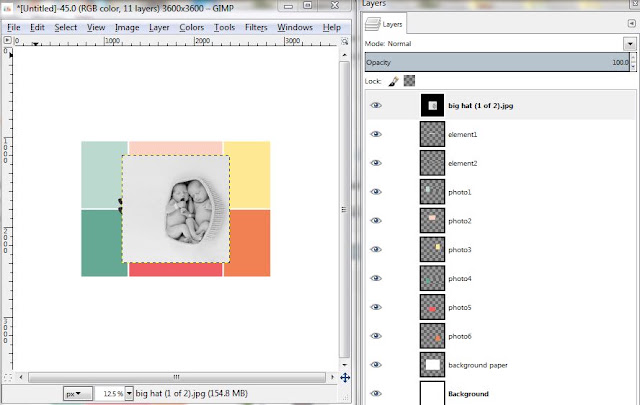The width and height of the screenshot is (640, 405).
Task: Open the layers panel configure tab arrow
Action: [x=631, y=24]
